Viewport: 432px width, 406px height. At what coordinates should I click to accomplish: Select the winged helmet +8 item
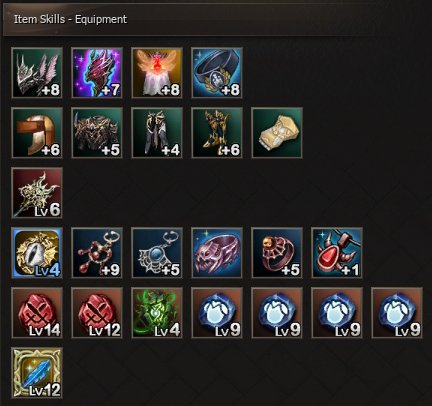pyautogui.click(x=37, y=73)
